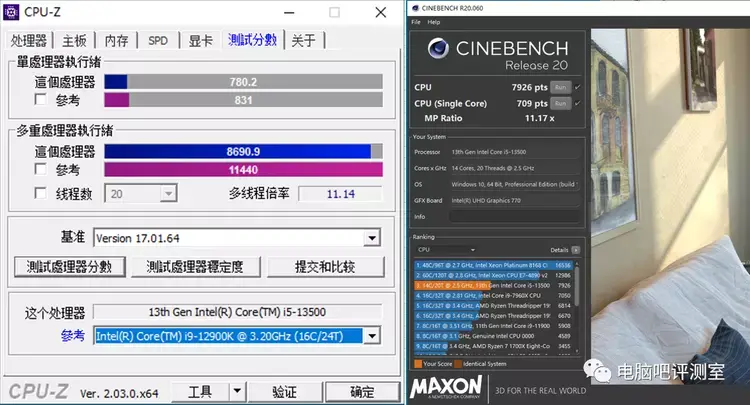The image size is (750, 405).
Task: Select ranking row Xeon Platinum 8168
Action: pos(493,265)
